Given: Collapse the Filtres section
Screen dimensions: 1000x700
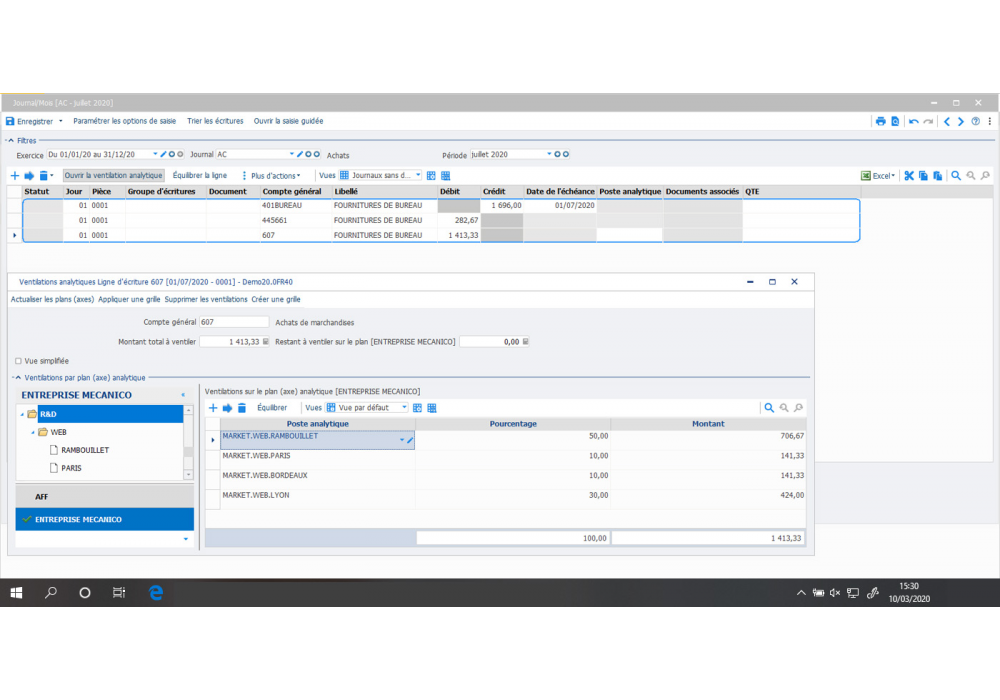Looking at the screenshot, I should tap(11, 141).
